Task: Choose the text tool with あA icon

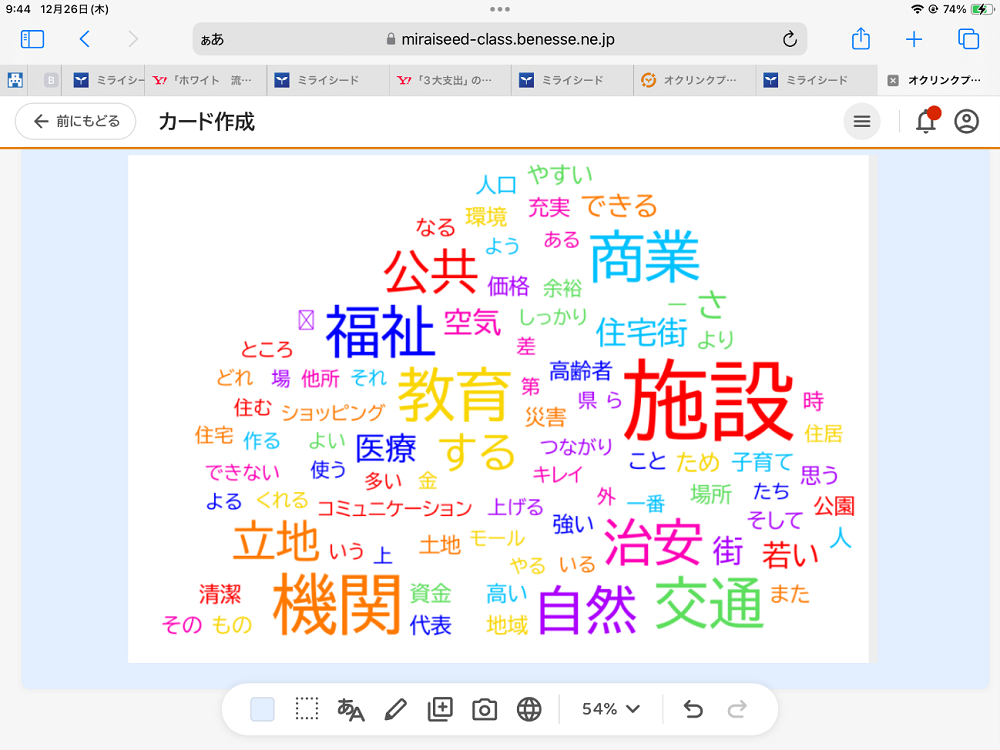Action: pyautogui.click(x=351, y=709)
